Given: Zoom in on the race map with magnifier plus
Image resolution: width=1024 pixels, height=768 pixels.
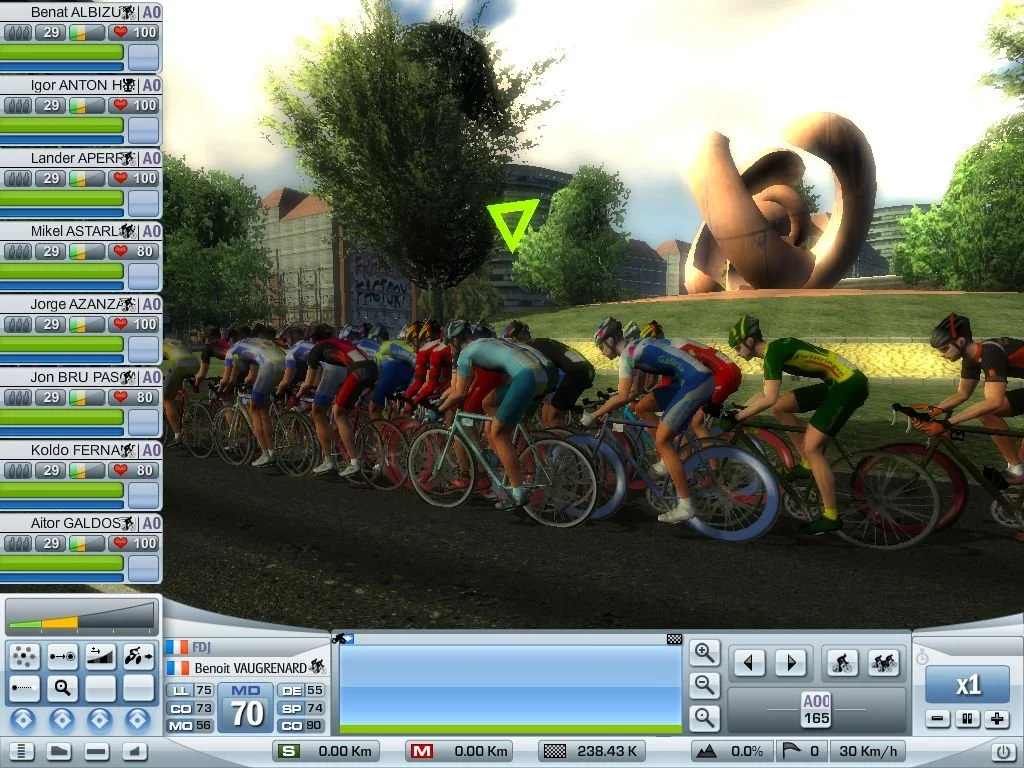Looking at the screenshot, I should tap(704, 653).
